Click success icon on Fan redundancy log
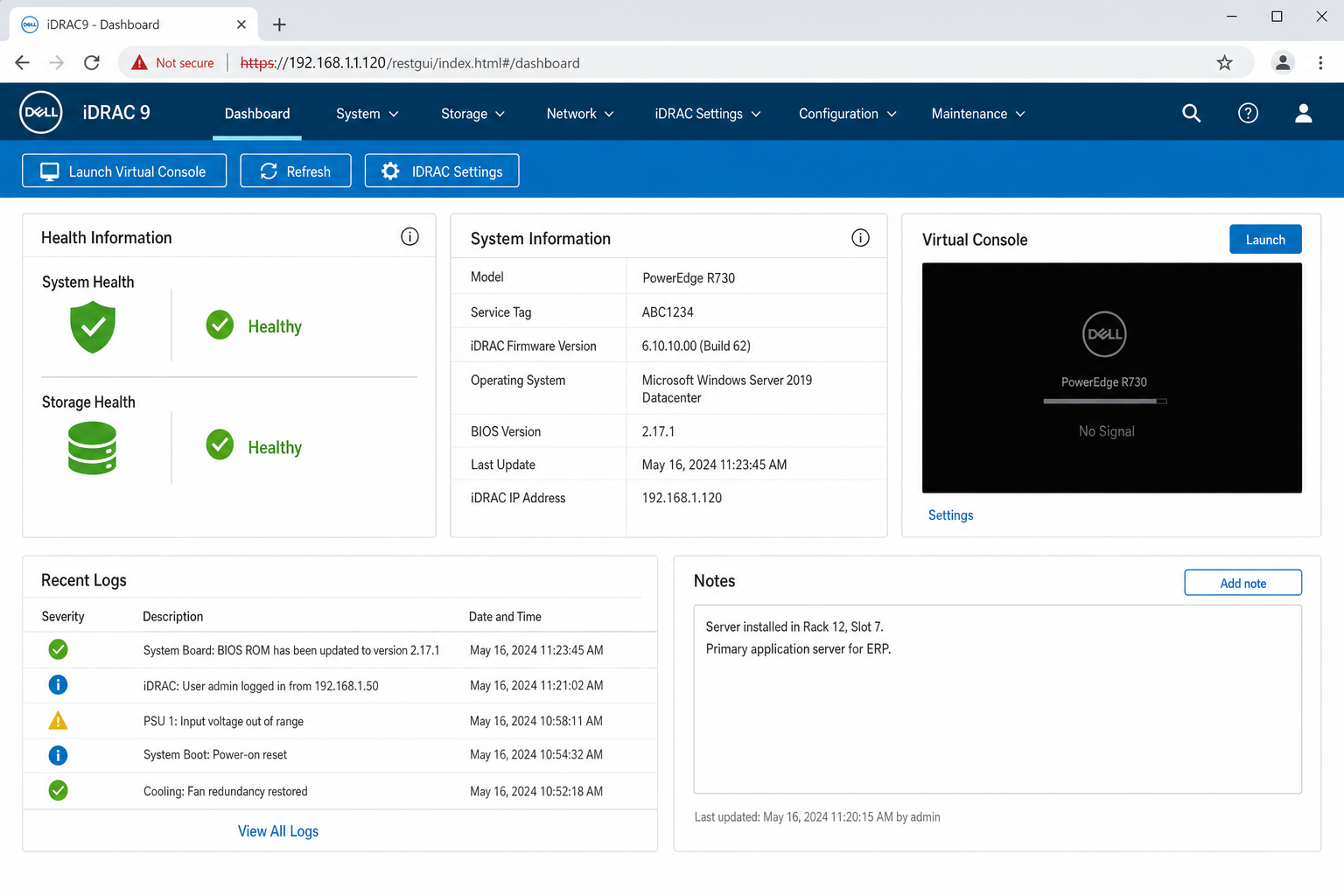This screenshot has width=1344, height=896. pyautogui.click(x=58, y=791)
